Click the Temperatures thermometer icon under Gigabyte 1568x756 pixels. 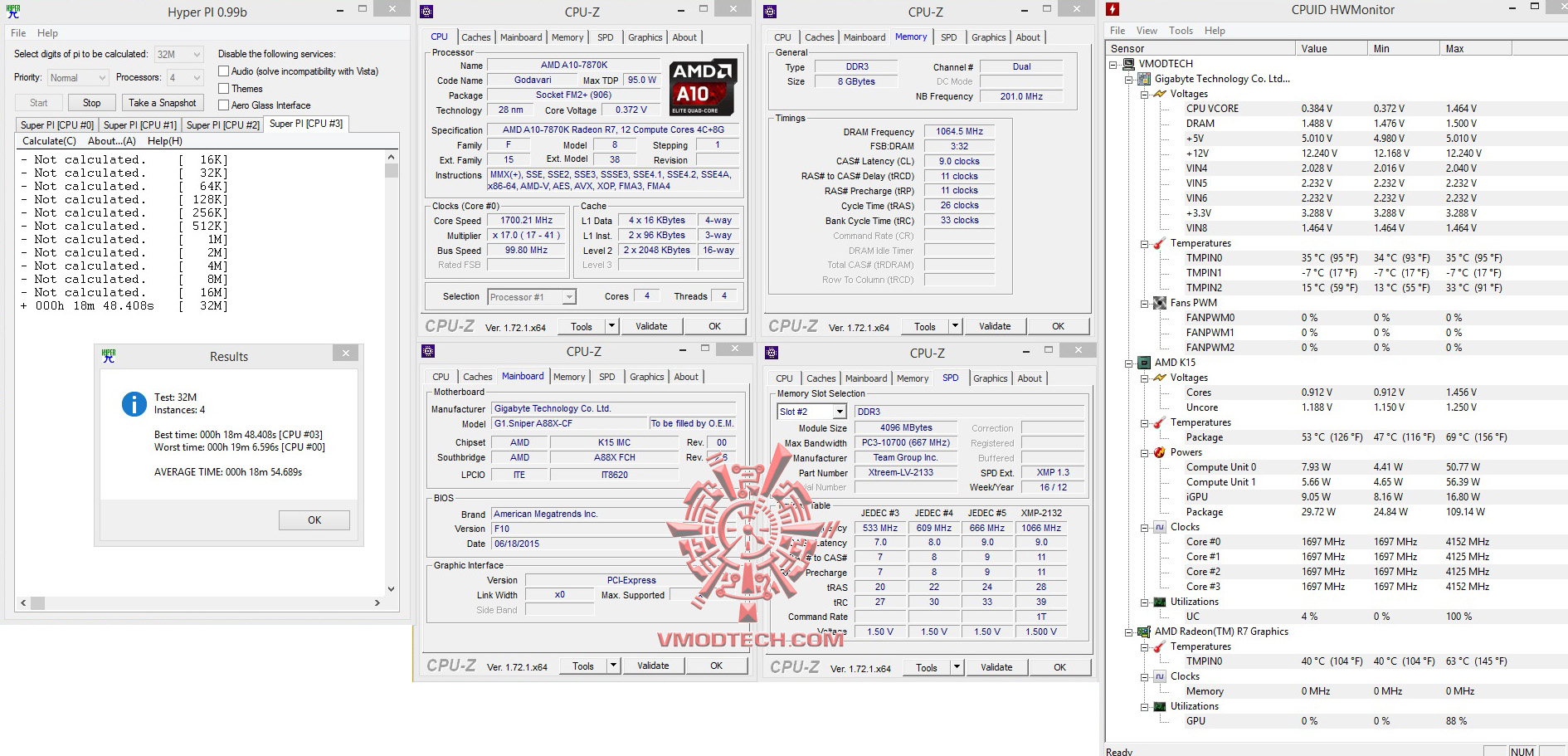pyautogui.click(x=1160, y=243)
